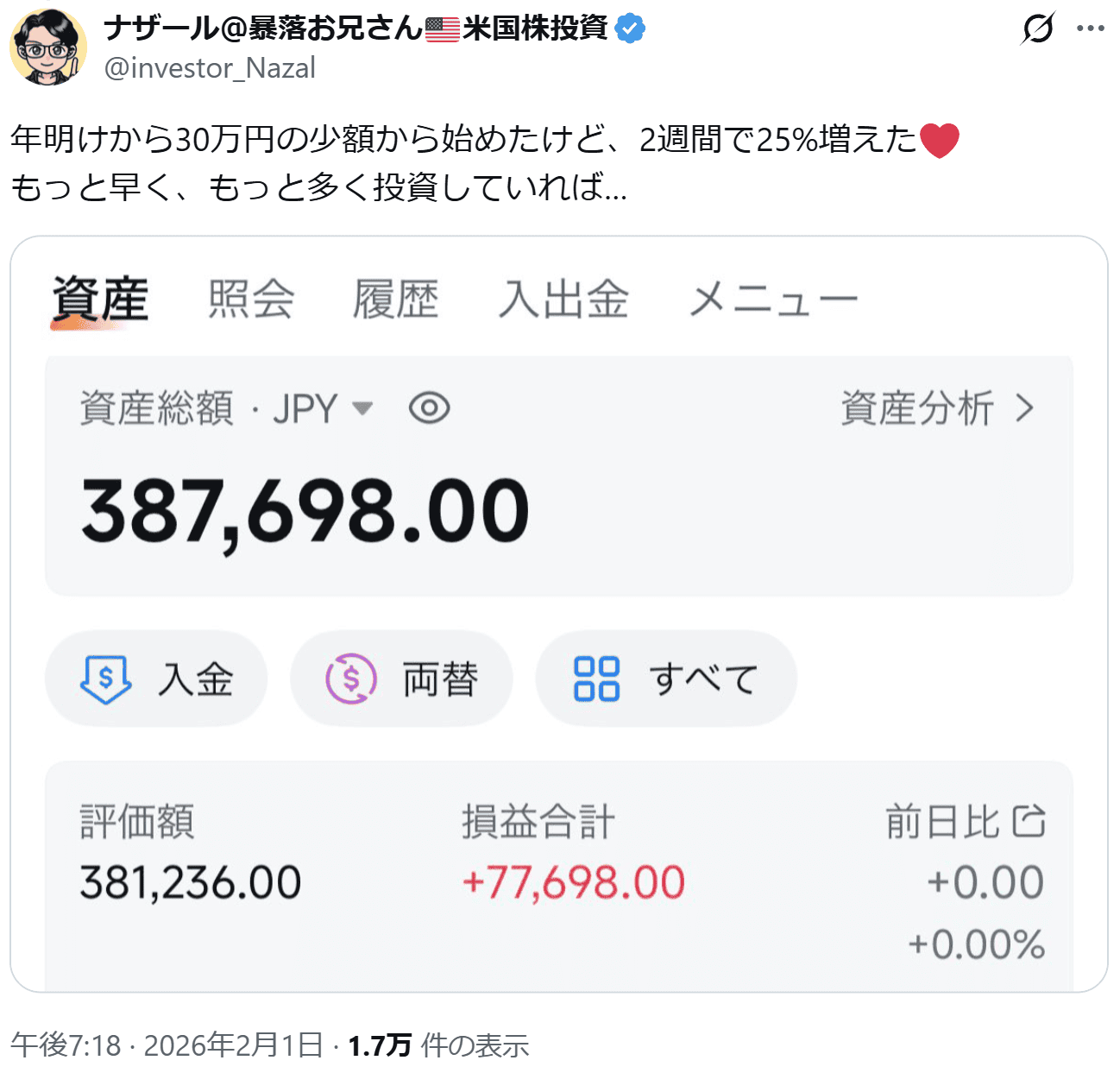Open the JPY currency dropdown
Viewport: 1120px width, 1073px height.
pyautogui.click(x=362, y=408)
